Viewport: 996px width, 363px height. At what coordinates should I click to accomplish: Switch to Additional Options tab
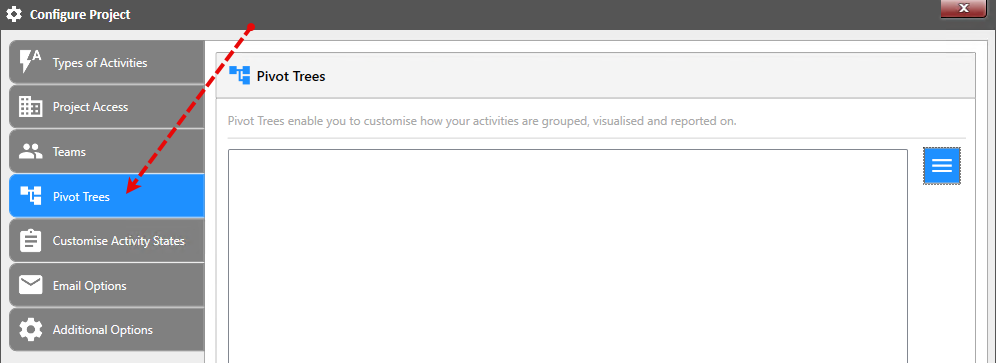pyautogui.click(x=106, y=330)
